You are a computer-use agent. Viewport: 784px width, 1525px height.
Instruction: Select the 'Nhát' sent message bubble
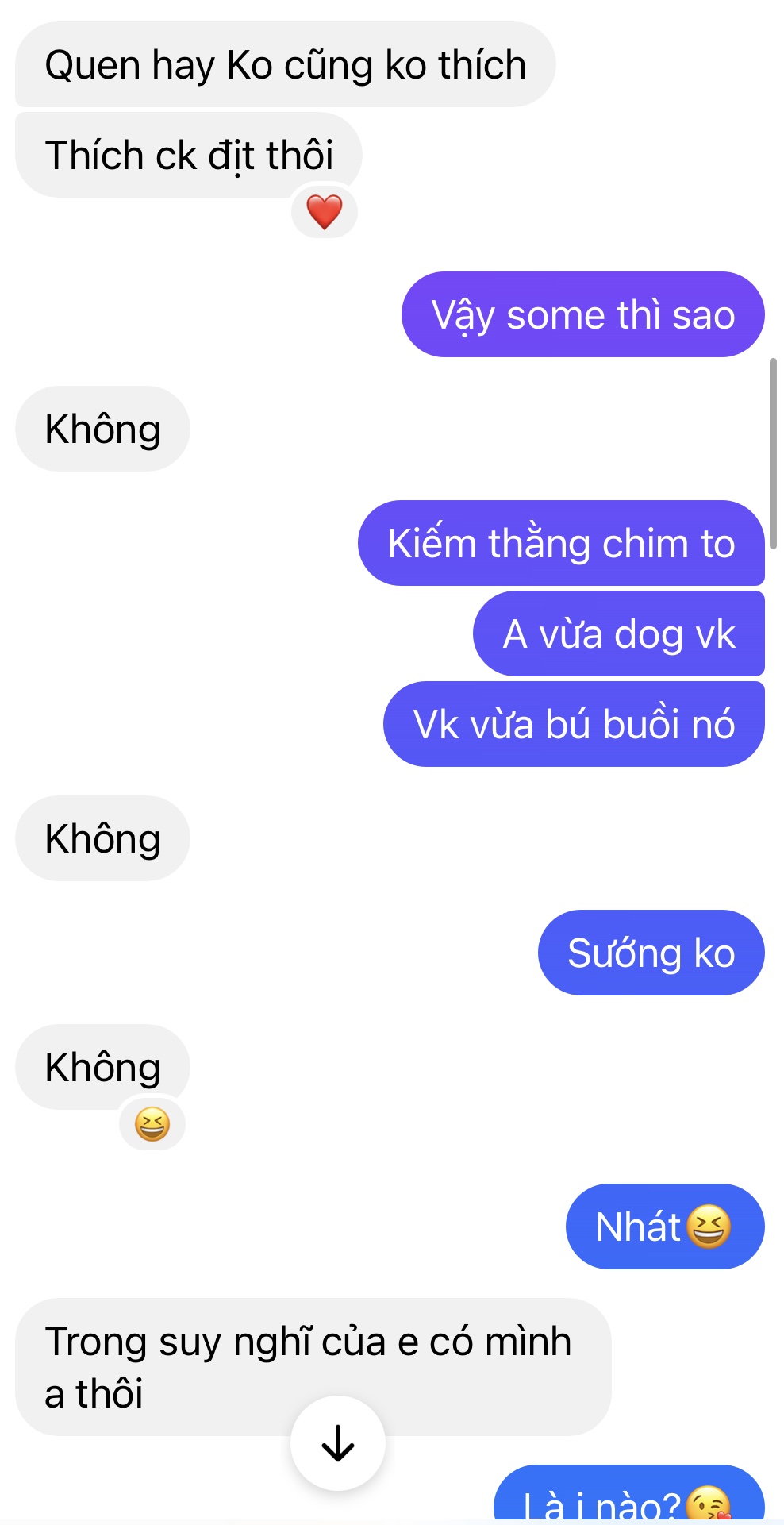click(665, 1227)
